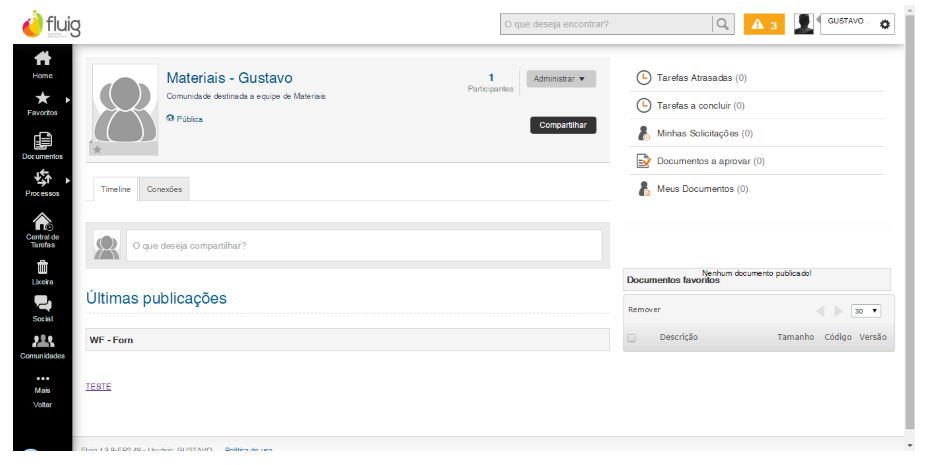Viewport: 926px width, 465px height.
Task: Check the select-all documents checkbox
Action: [x=631, y=338]
